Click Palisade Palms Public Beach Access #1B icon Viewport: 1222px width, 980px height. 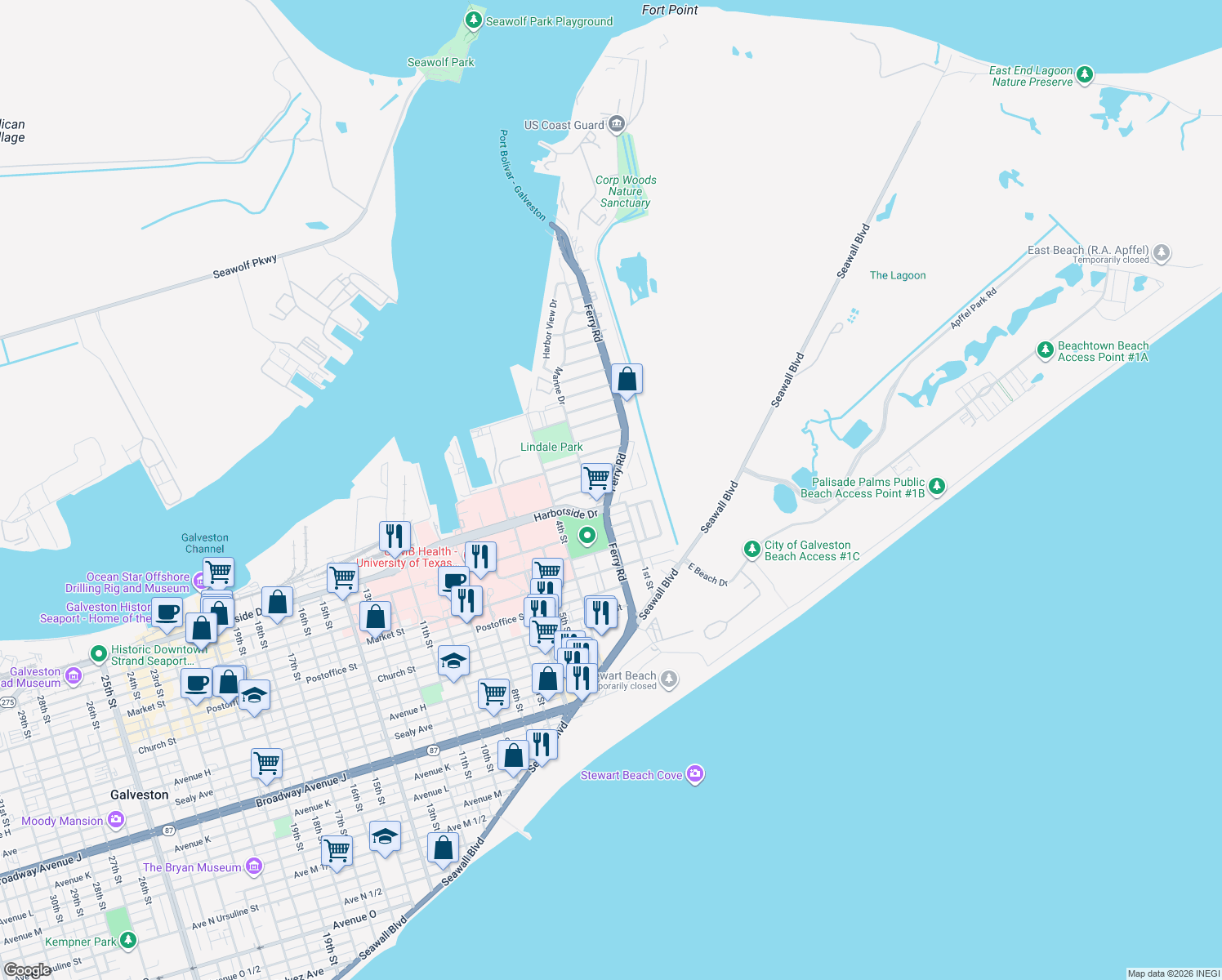(936, 486)
